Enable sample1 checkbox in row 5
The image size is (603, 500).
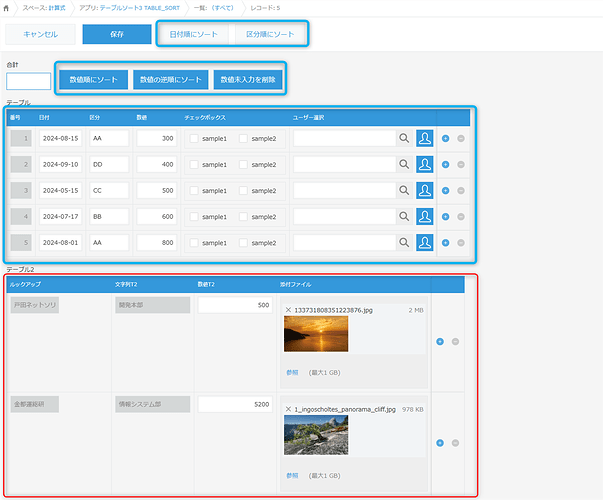coord(194,242)
